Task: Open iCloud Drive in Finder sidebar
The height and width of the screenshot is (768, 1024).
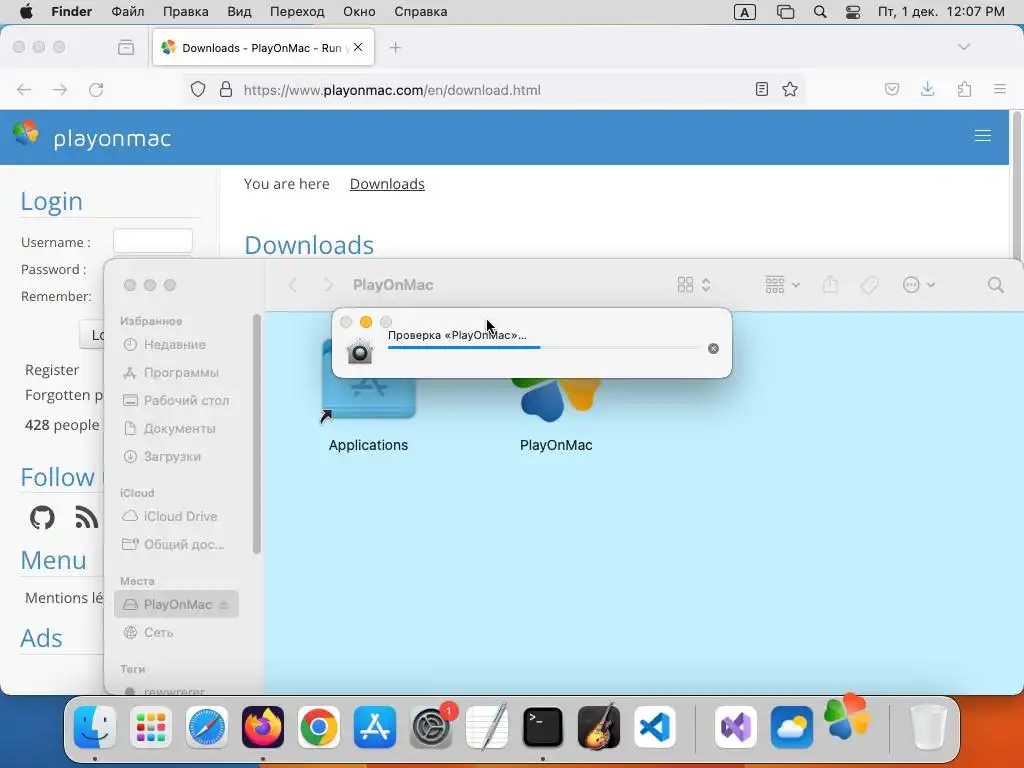Action: pos(176,516)
